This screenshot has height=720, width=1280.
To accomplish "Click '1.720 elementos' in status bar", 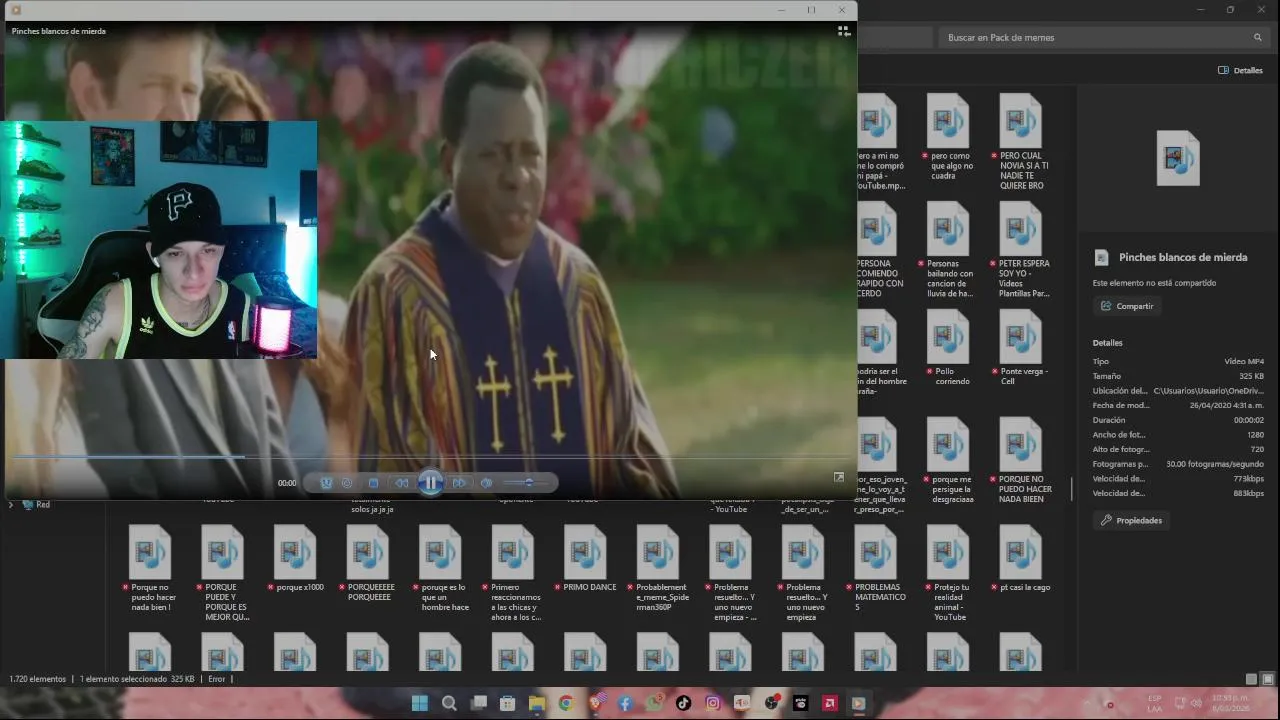I will [x=37, y=679].
